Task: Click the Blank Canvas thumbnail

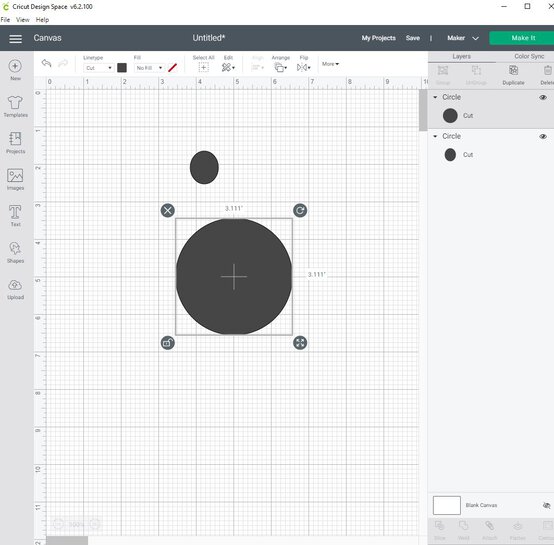Action: pyautogui.click(x=447, y=505)
